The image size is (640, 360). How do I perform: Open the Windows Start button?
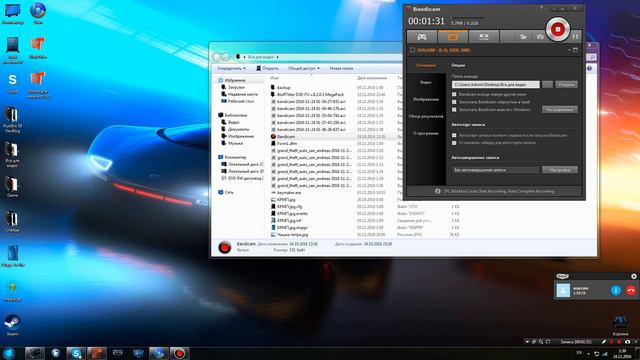tap(9, 353)
